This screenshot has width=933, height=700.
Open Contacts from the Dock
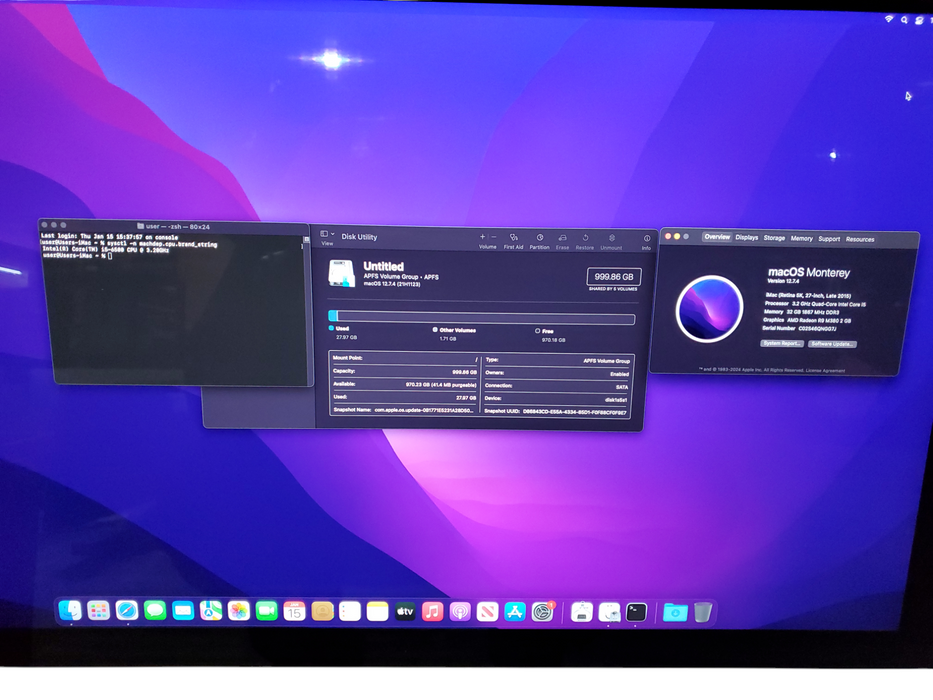[323, 611]
